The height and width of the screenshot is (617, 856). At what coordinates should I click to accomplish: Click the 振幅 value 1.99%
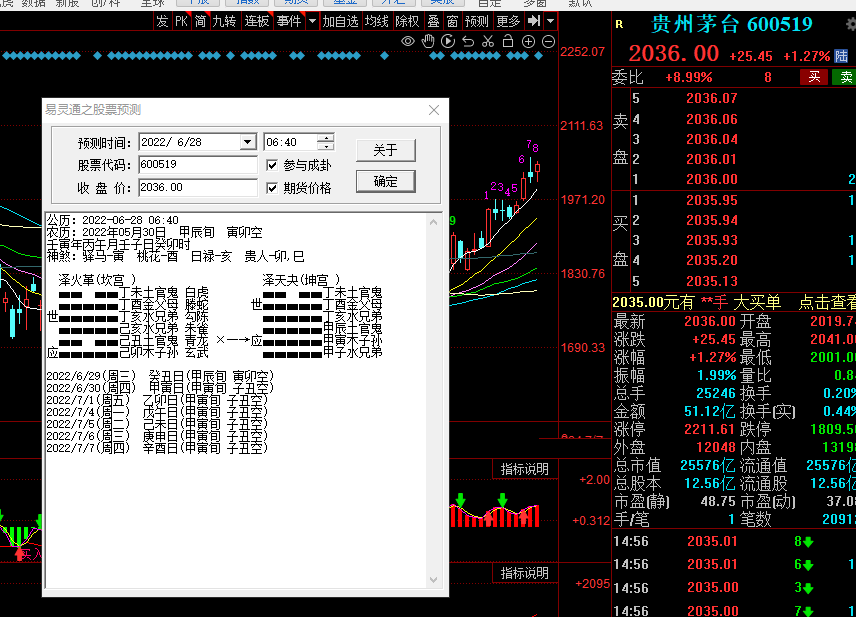[717, 375]
